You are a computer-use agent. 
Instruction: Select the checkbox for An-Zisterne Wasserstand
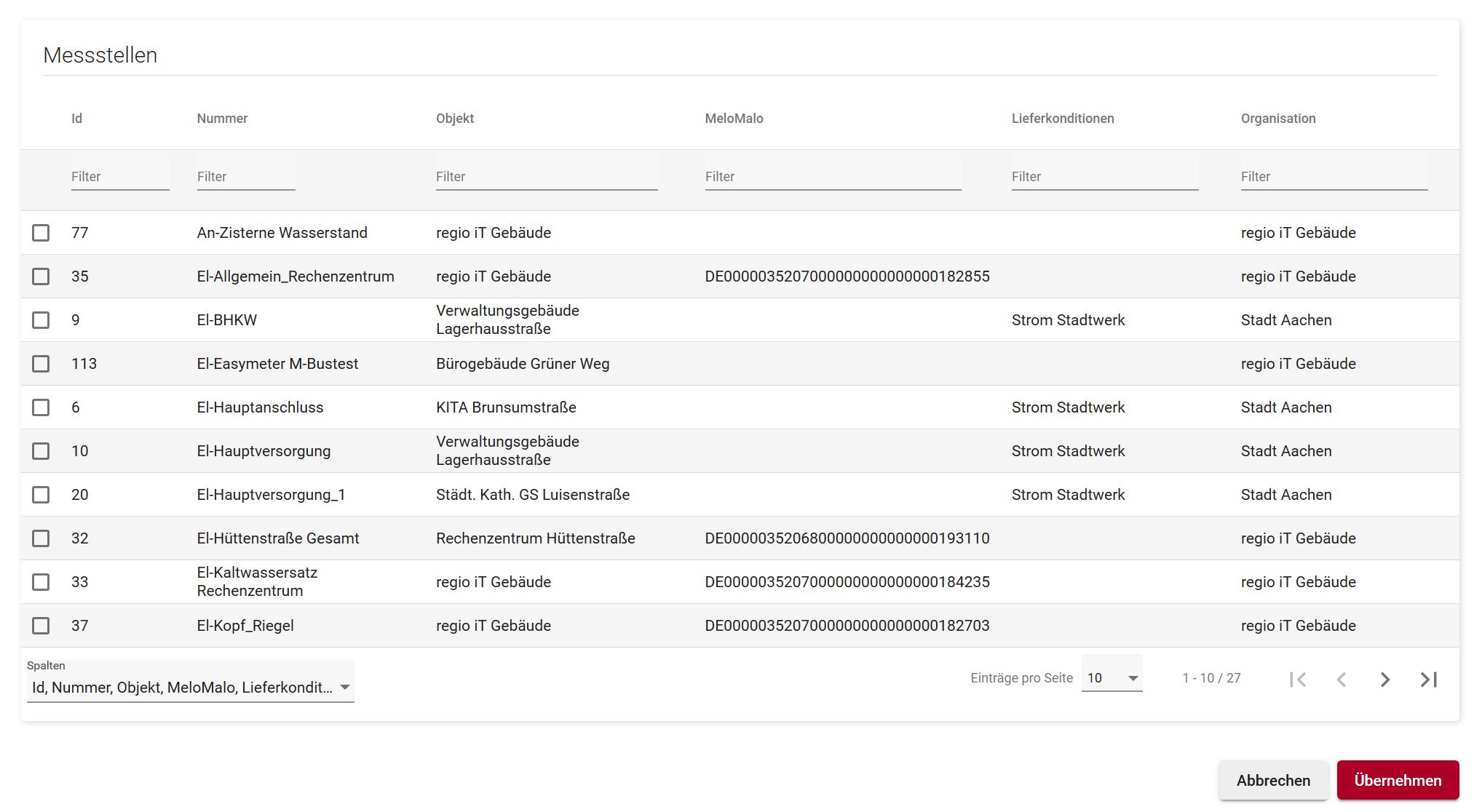(x=41, y=233)
